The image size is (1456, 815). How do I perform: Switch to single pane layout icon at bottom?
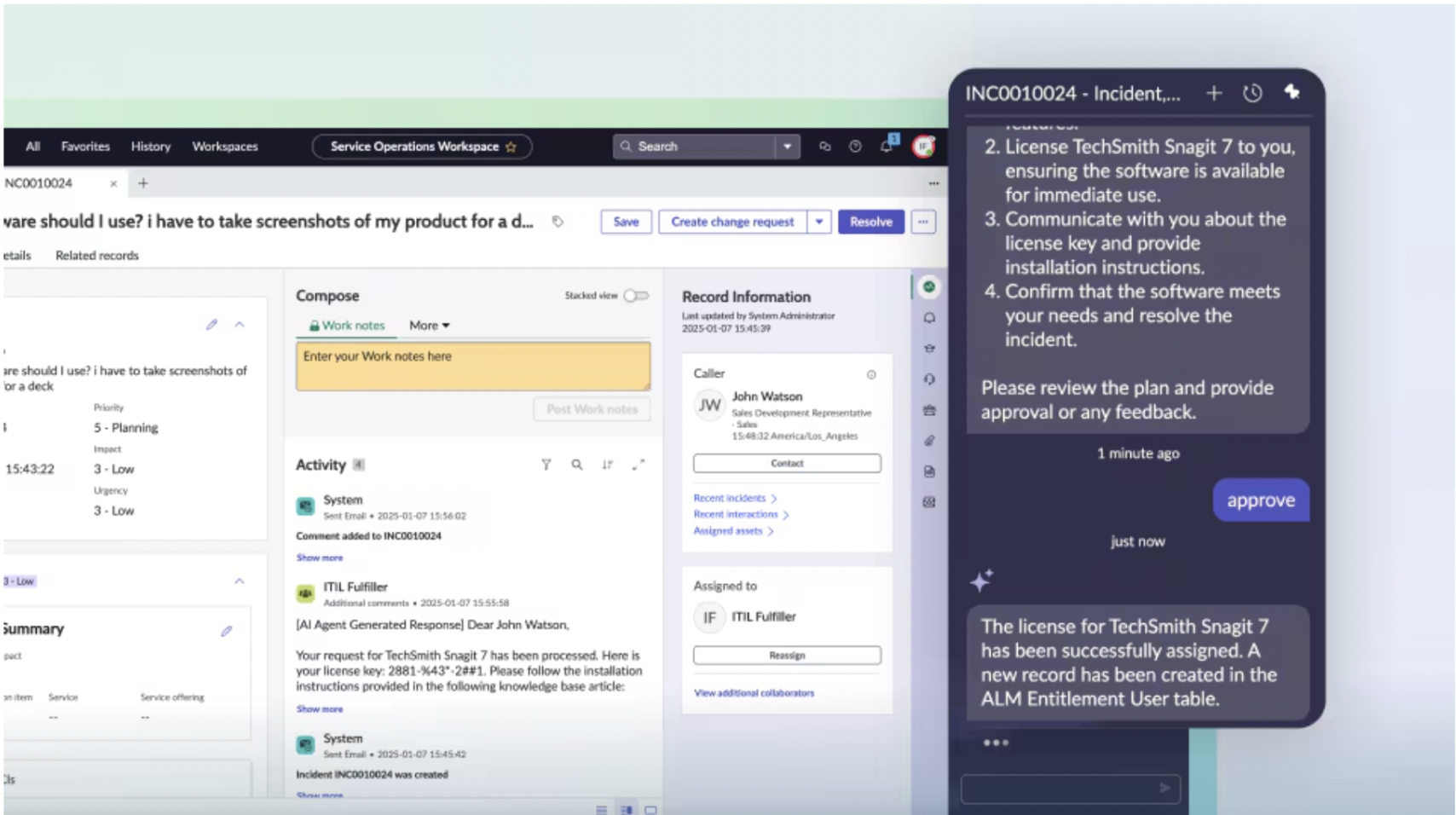coord(650,810)
